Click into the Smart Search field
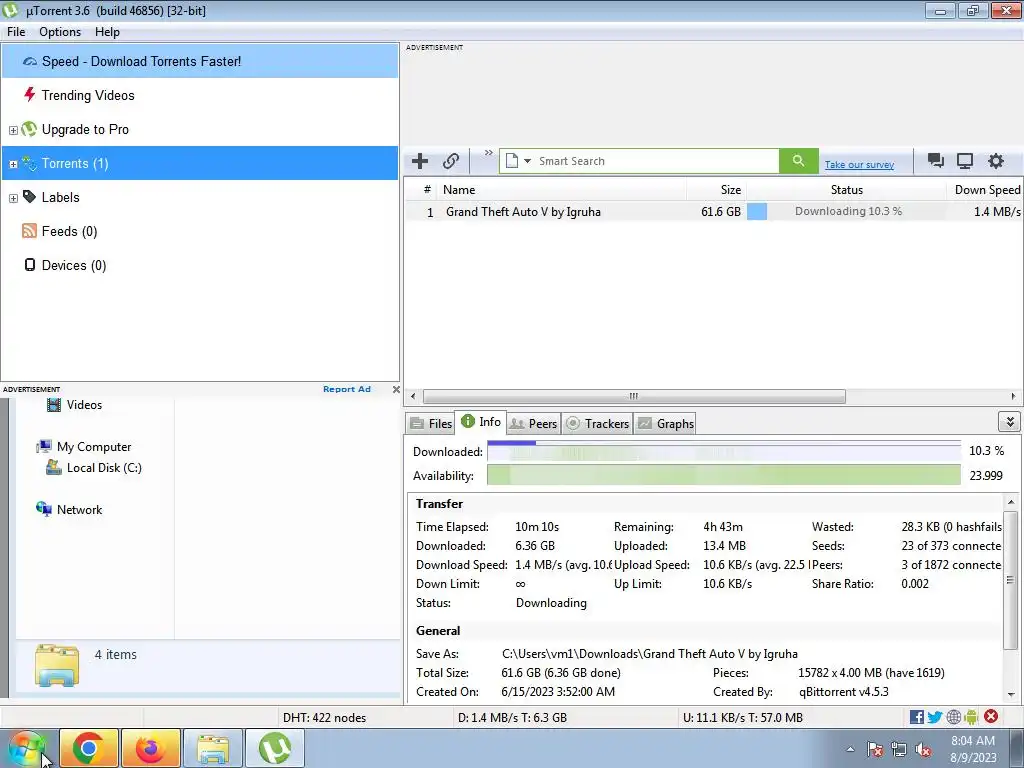This screenshot has height=768, width=1024. [x=656, y=161]
